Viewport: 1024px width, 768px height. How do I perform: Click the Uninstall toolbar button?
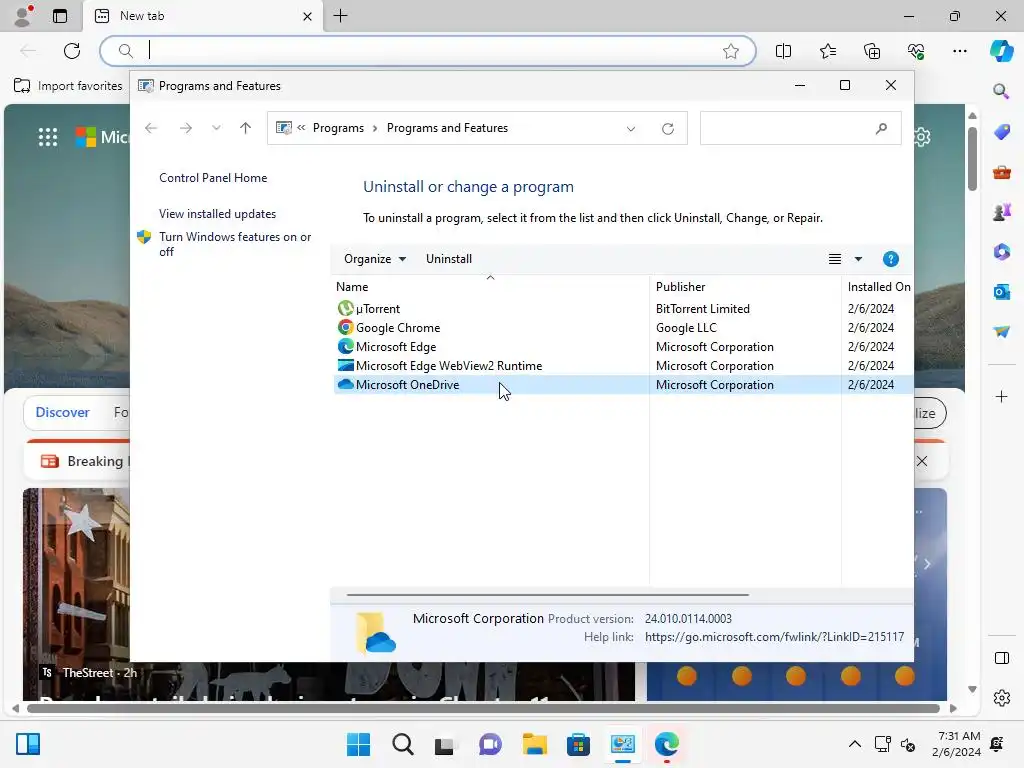coord(449,259)
